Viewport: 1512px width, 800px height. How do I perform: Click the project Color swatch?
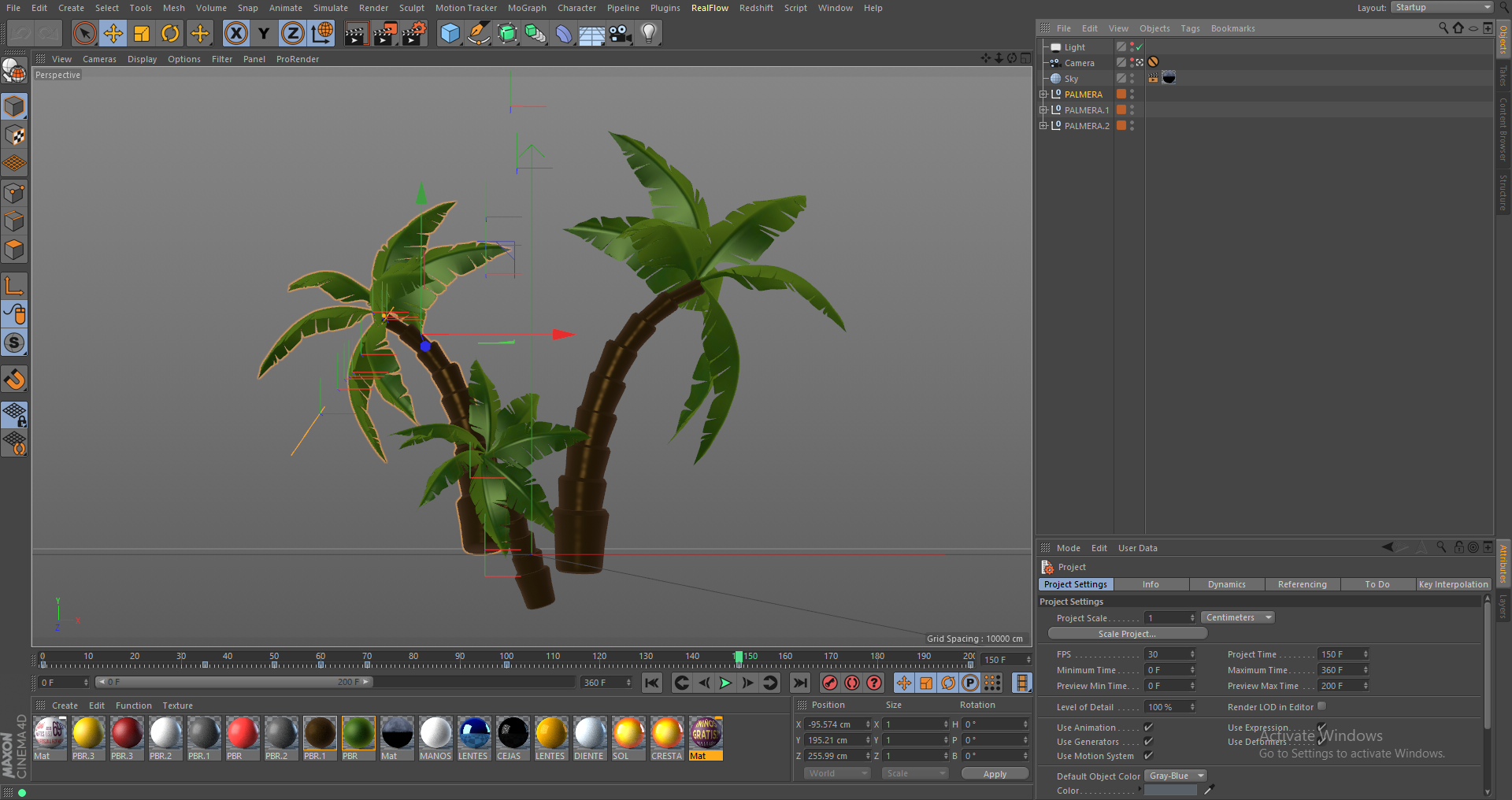click(x=1170, y=791)
